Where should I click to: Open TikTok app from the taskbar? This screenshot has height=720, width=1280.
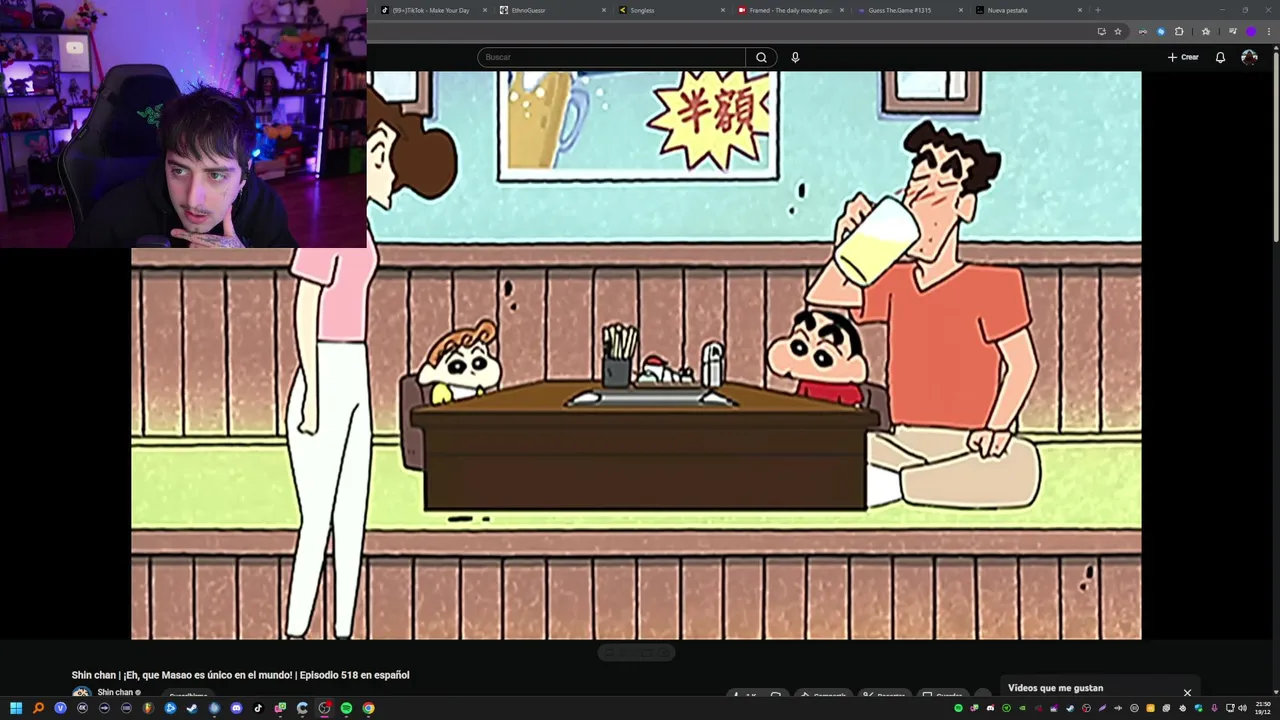(258, 708)
